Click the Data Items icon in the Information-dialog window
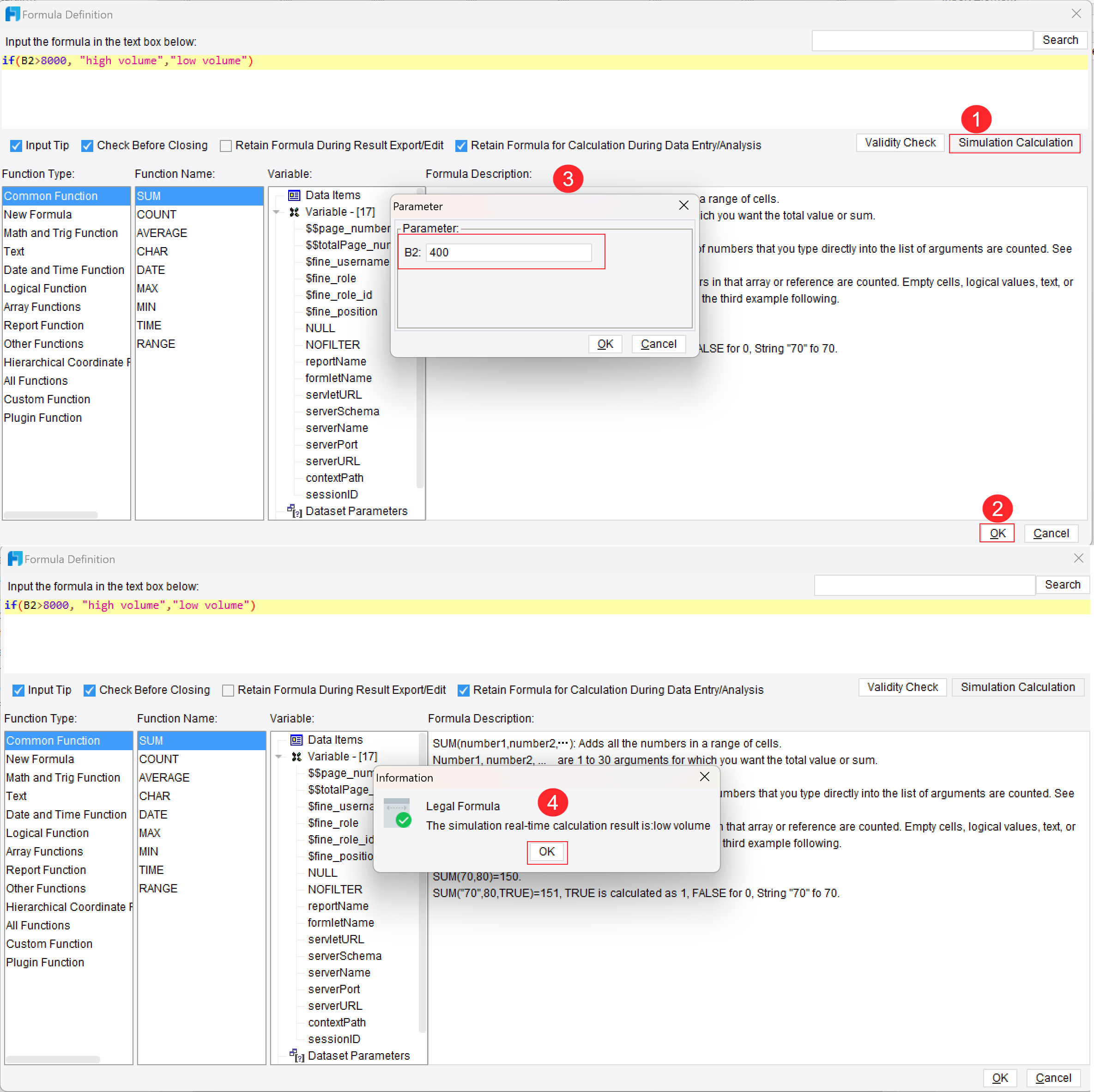The height and width of the screenshot is (1092, 1094). click(x=296, y=740)
